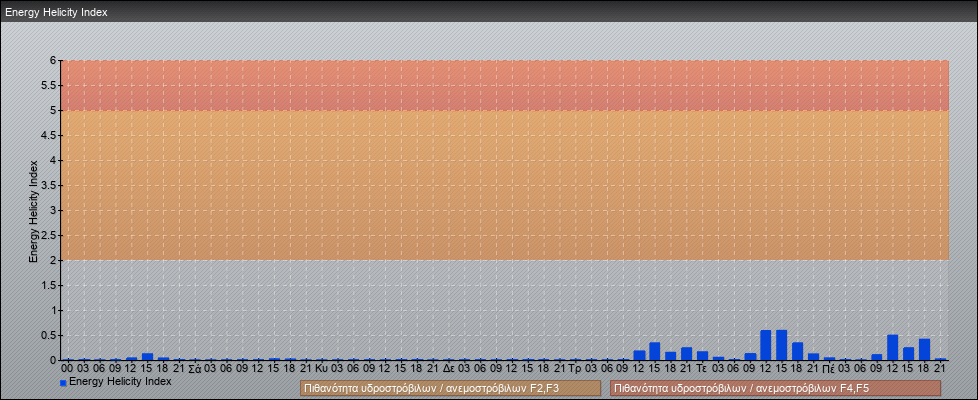Click the Πέ day label on x-axis
Screen dimensions: 978x400
click(x=829, y=370)
